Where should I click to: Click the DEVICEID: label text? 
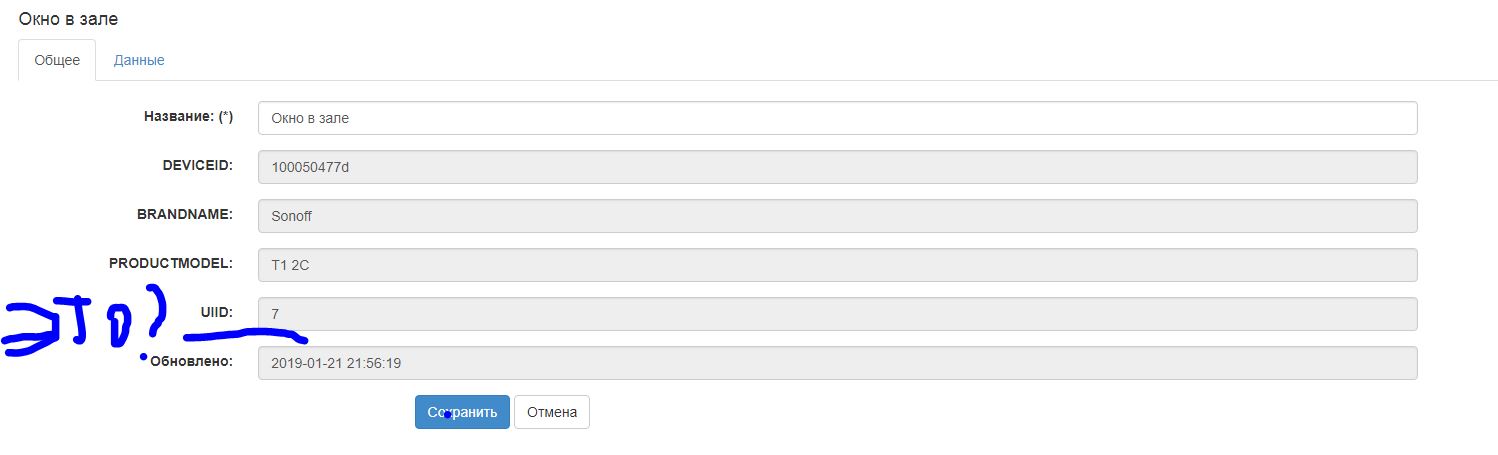point(197,165)
